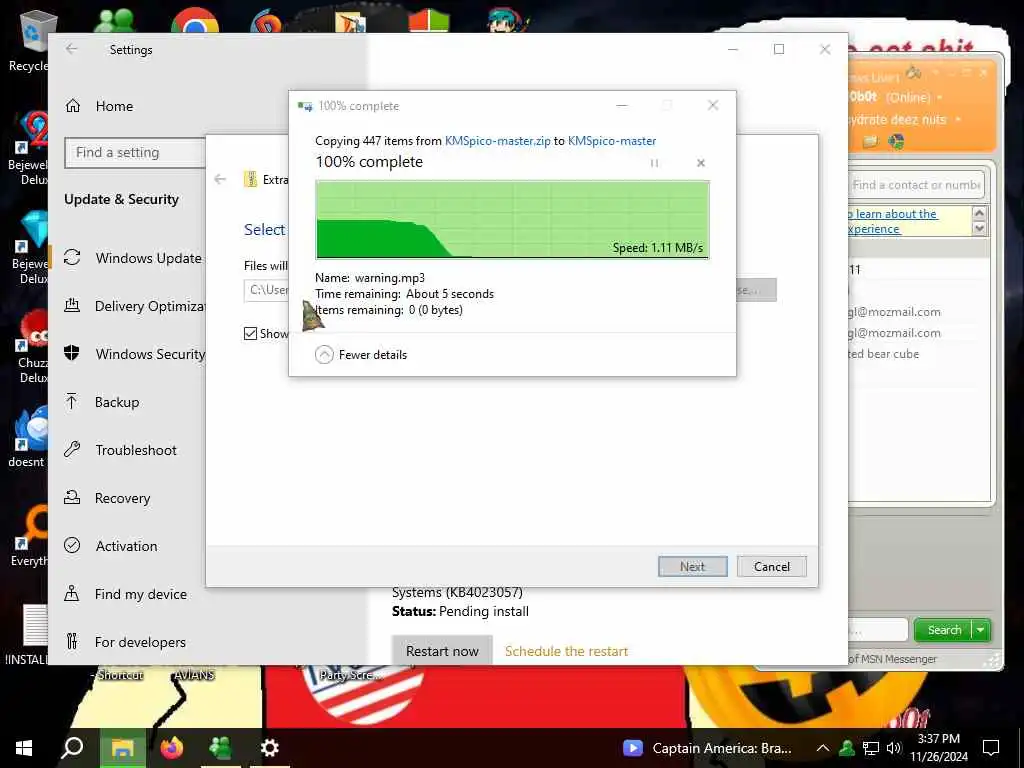Viewport: 1024px width, 768px height.
Task: Launch Firefox from the taskbar
Action: coord(171,748)
